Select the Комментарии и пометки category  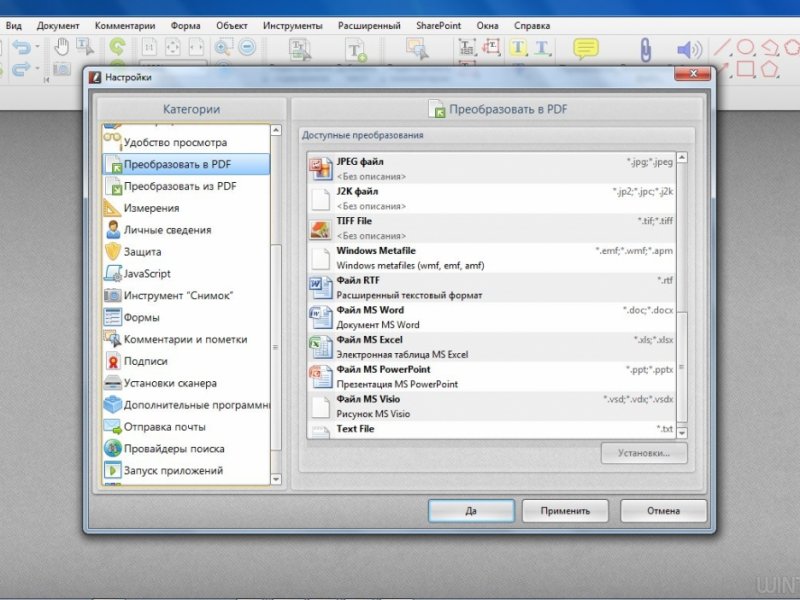[186, 339]
